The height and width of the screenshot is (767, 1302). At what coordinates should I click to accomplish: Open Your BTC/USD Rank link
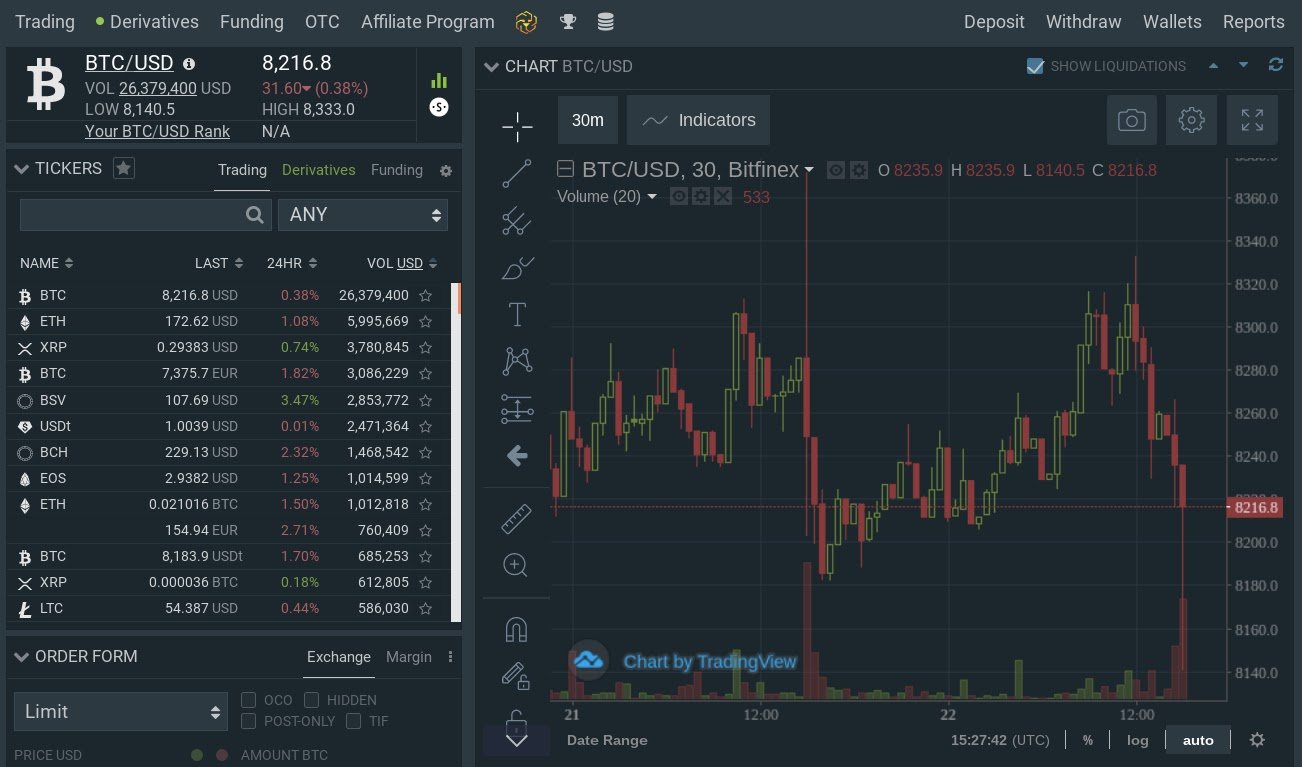click(x=157, y=131)
